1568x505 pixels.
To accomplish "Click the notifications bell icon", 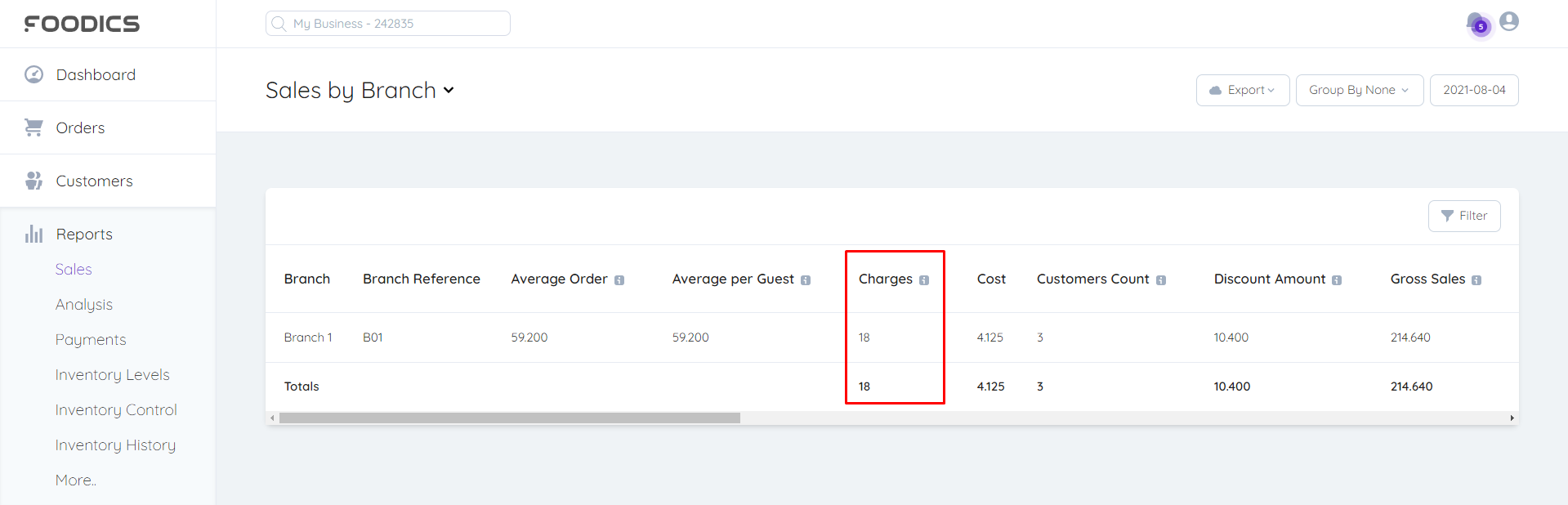I will (1476, 23).
